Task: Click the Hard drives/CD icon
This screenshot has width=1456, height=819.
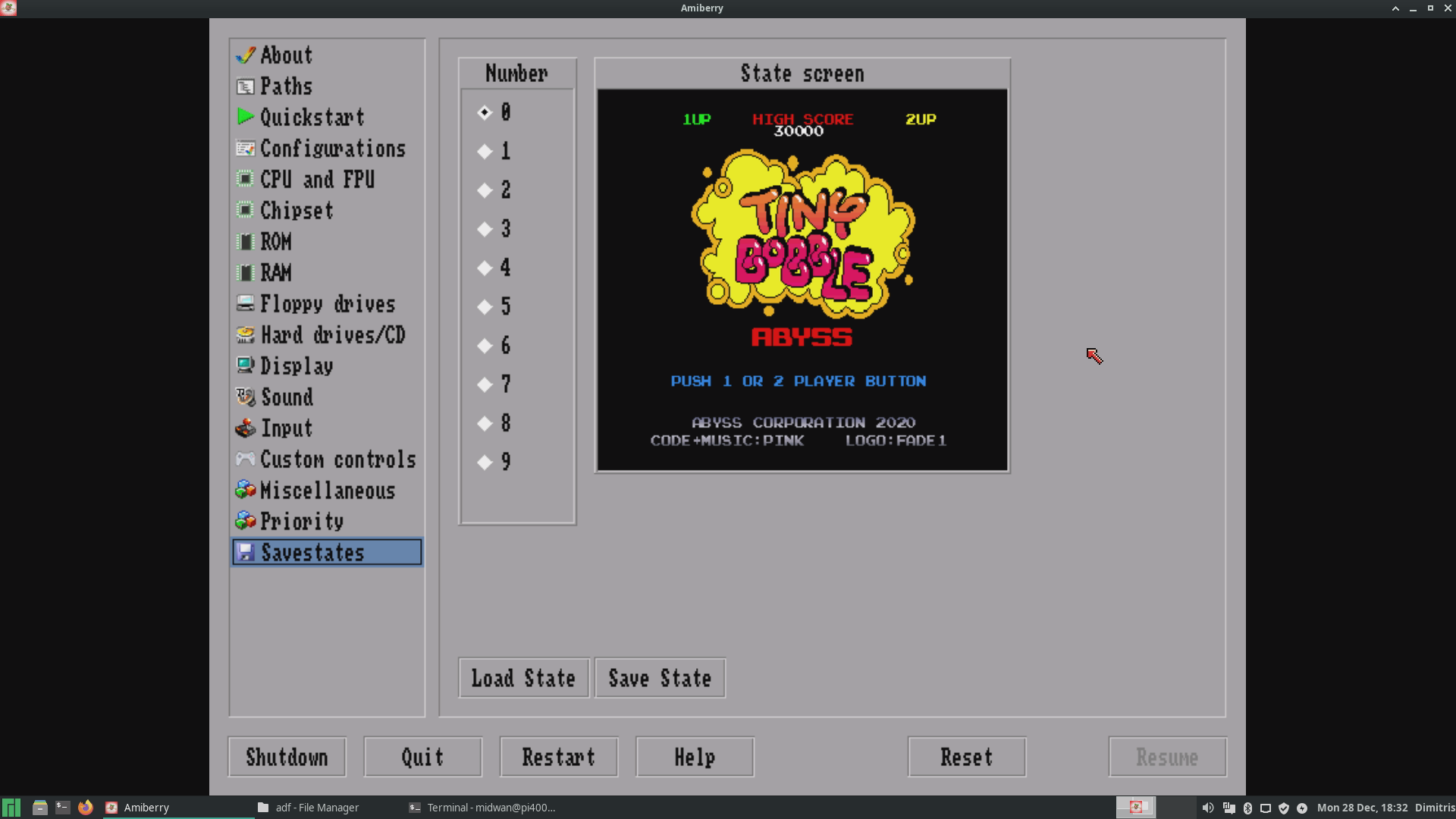Action: [245, 334]
